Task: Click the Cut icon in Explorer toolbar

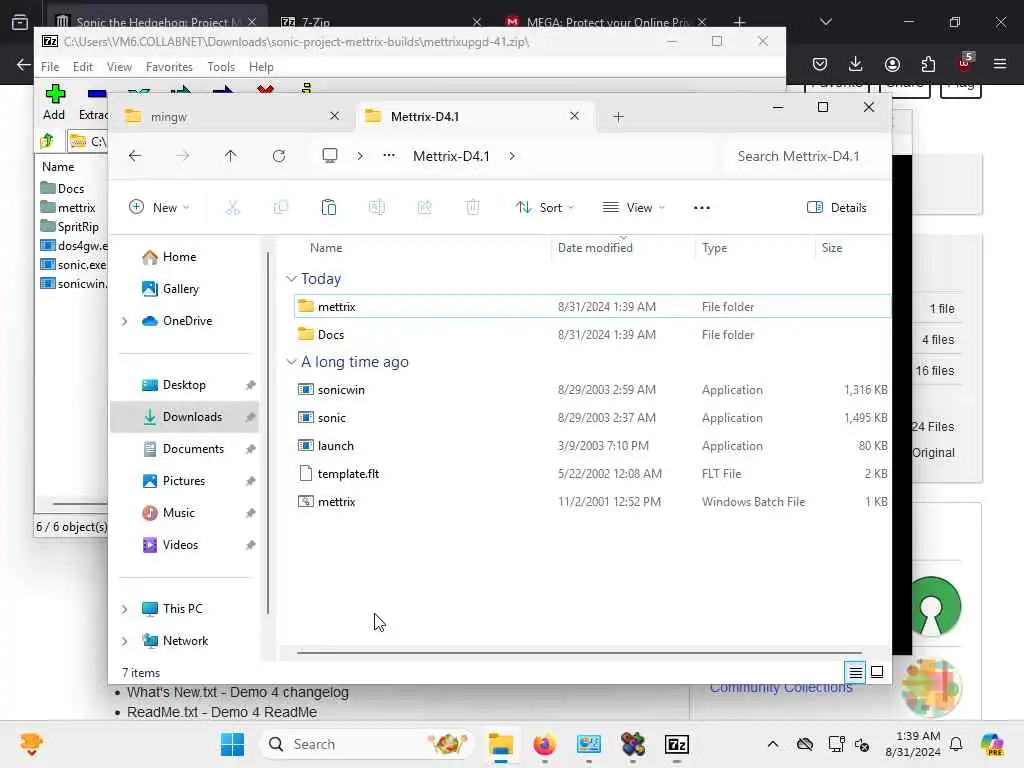Action: tap(232, 208)
